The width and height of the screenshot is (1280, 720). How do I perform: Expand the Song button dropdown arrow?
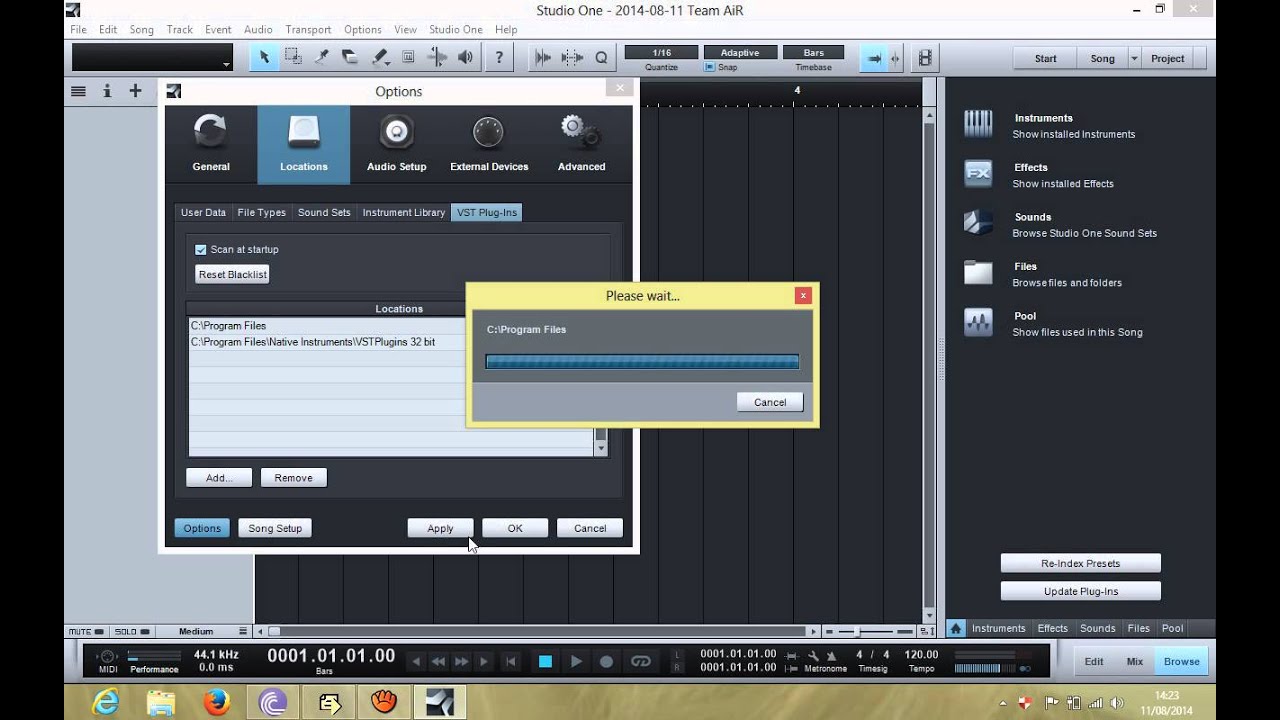click(x=1134, y=58)
